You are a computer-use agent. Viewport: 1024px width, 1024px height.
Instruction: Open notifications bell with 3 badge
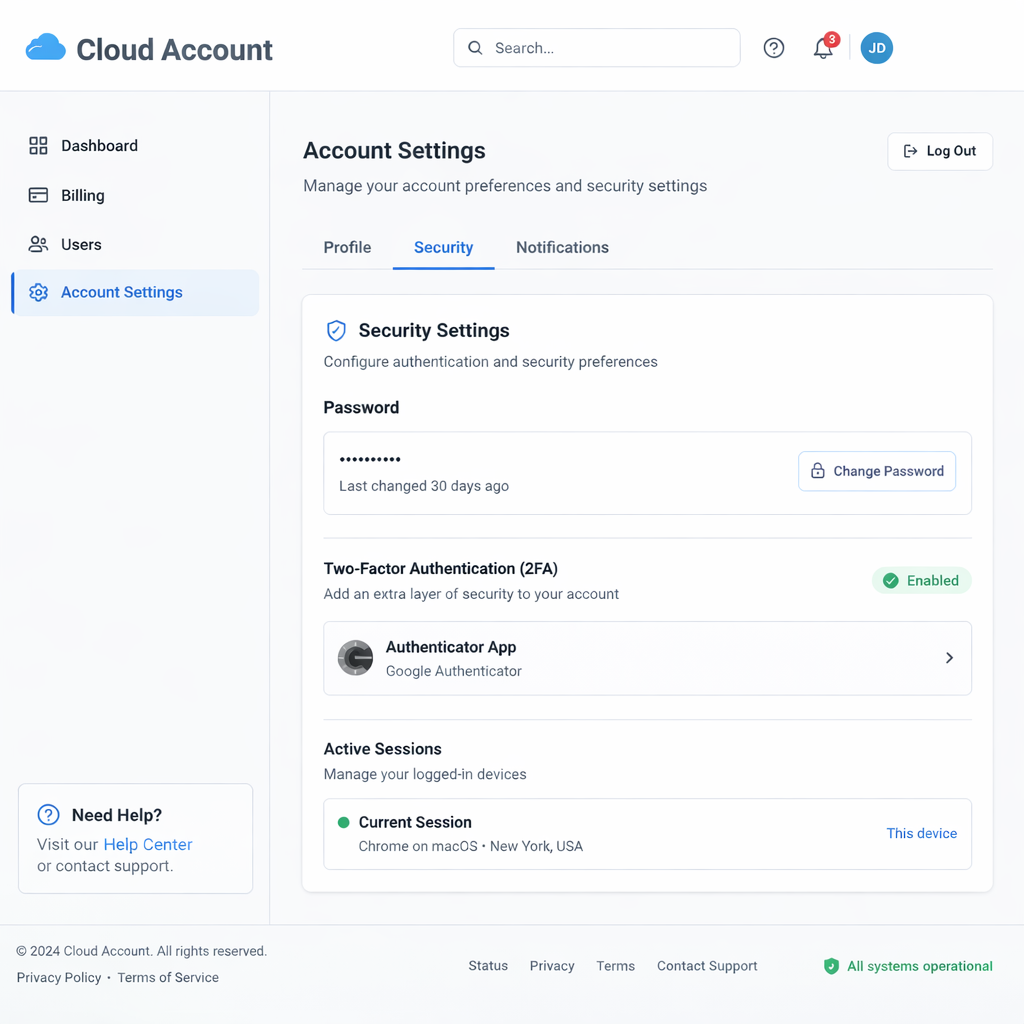823,48
